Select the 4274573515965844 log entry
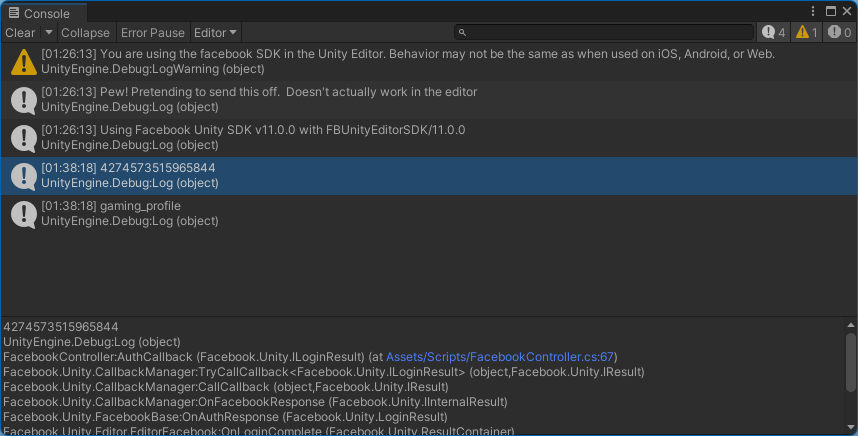The height and width of the screenshot is (436, 858). [x=429, y=176]
